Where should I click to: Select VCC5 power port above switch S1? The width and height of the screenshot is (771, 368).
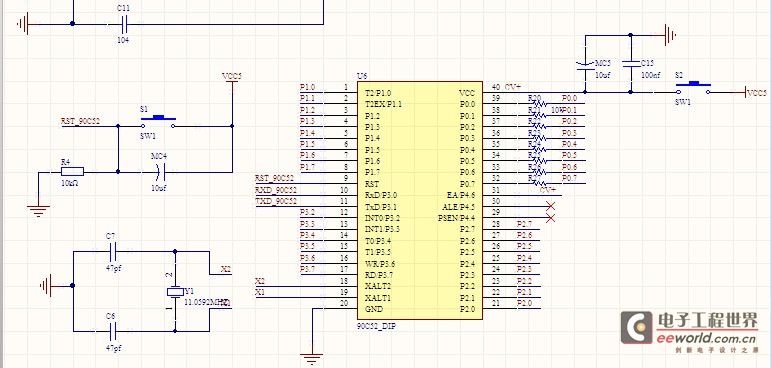pos(232,77)
